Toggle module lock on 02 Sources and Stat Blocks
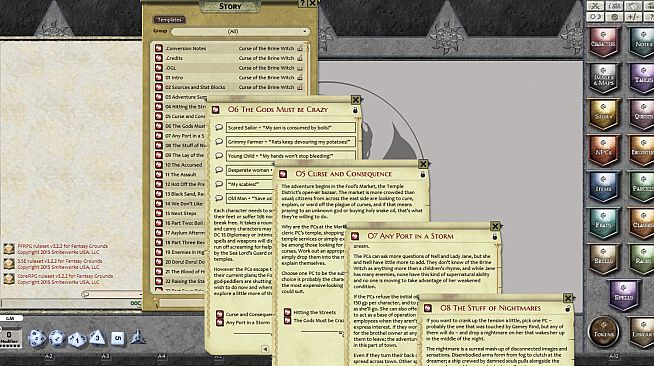The height and width of the screenshot is (366, 654). click(300, 87)
